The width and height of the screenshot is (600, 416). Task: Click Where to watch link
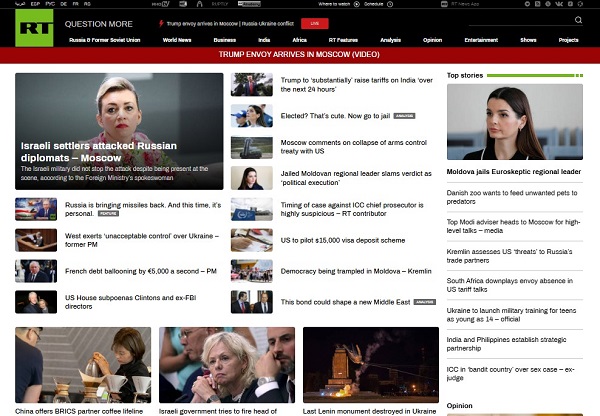[x=334, y=4]
